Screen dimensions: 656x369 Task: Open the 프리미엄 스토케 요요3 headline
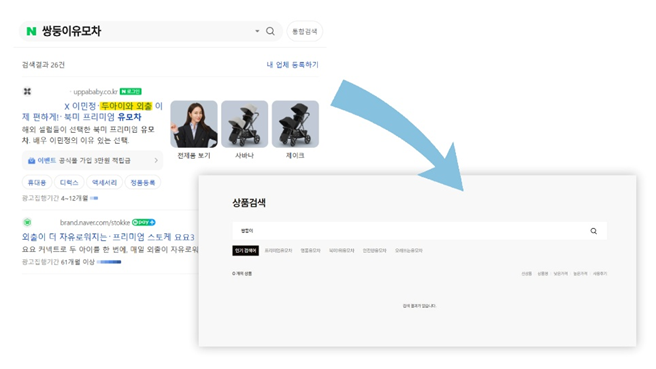point(108,237)
